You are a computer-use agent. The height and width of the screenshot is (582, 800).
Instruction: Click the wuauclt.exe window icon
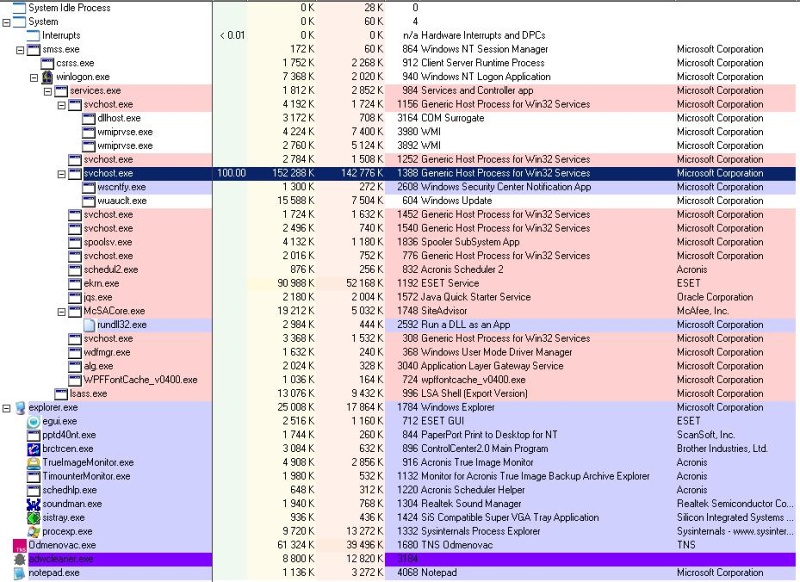click(x=89, y=201)
